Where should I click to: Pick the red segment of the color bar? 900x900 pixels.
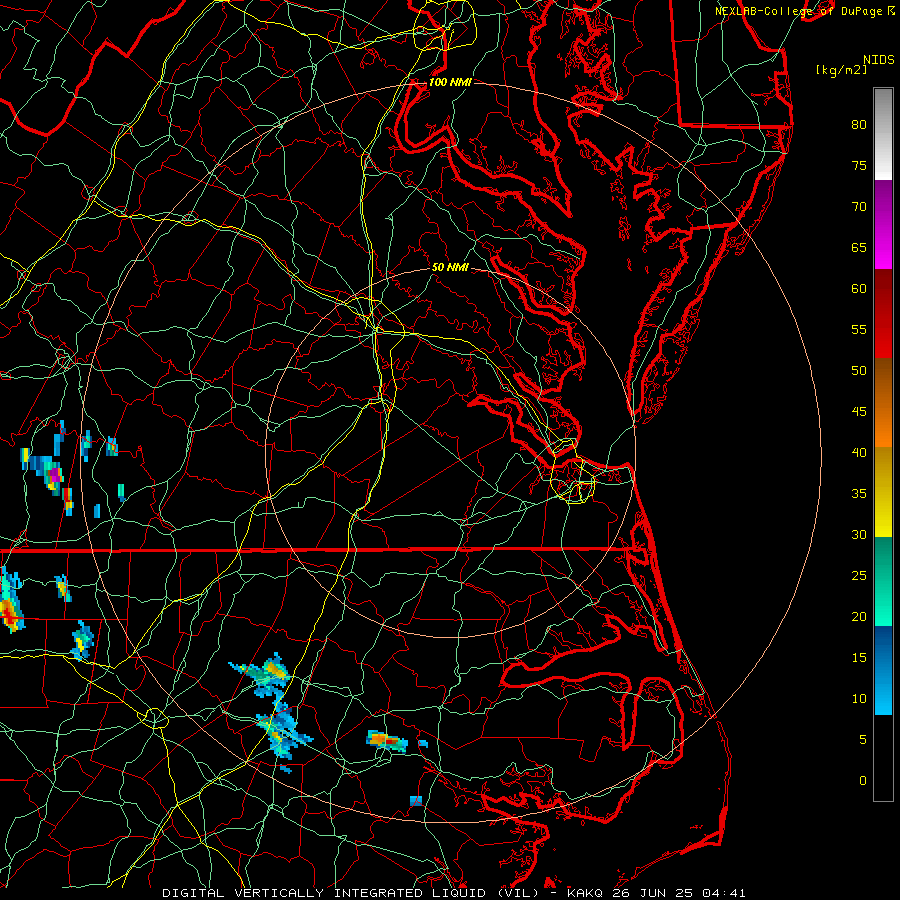click(x=883, y=314)
